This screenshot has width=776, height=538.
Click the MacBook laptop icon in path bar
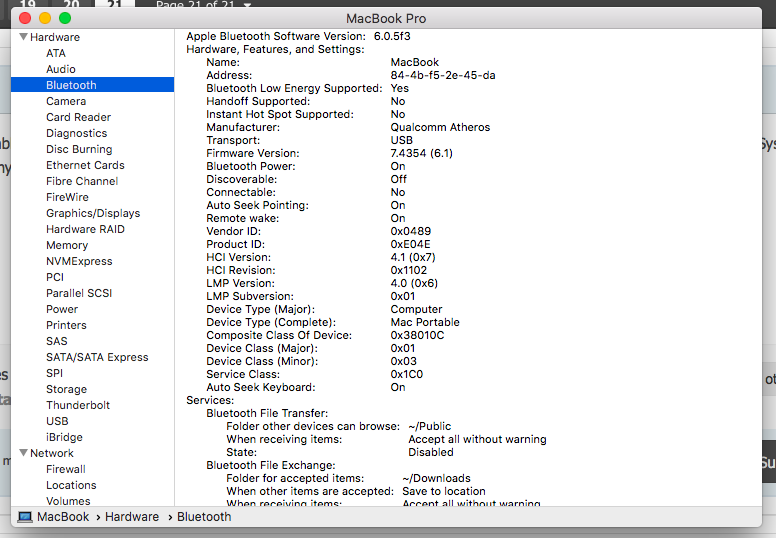coord(25,517)
